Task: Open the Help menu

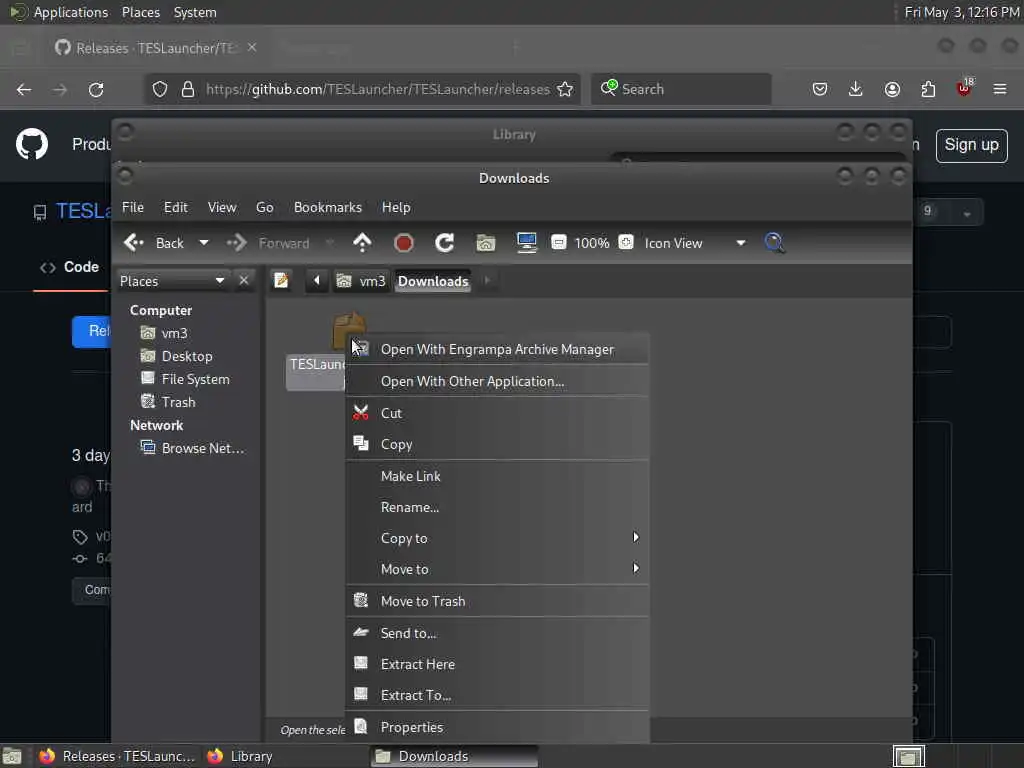Action: [x=396, y=207]
